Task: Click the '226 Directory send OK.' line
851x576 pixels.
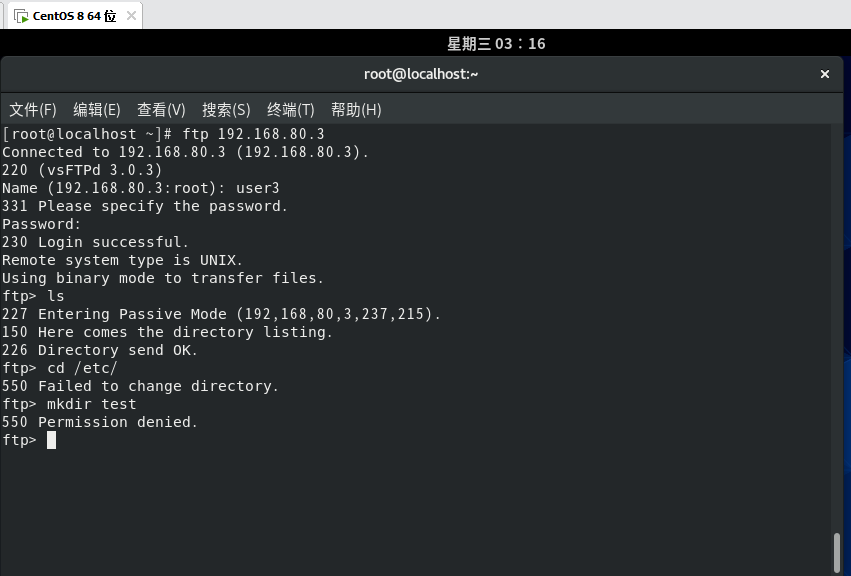Action: point(100,350)
